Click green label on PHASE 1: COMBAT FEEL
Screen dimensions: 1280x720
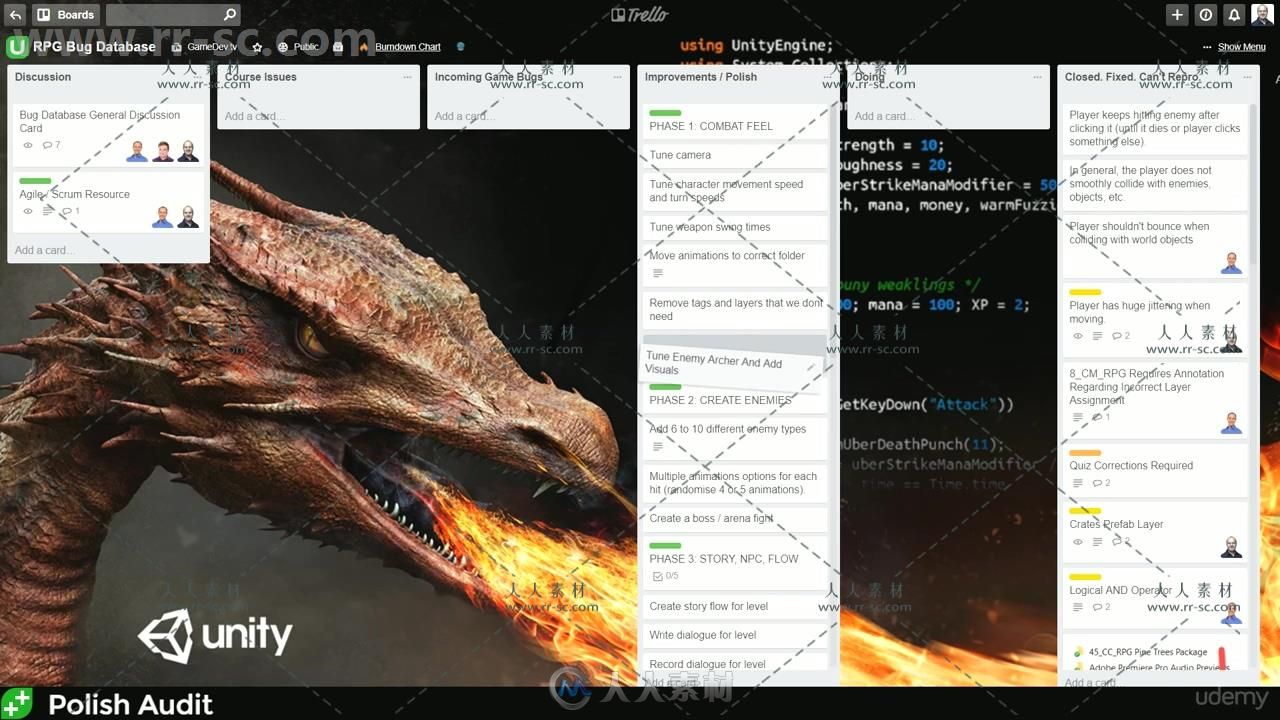tap(665, 113)
